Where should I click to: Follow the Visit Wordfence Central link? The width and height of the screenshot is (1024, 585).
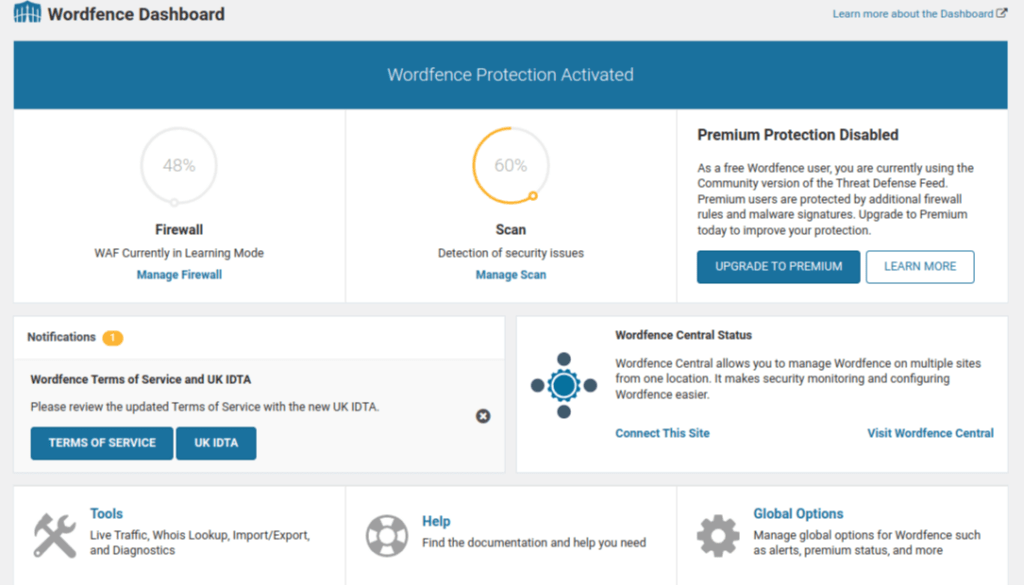(930, 433)
